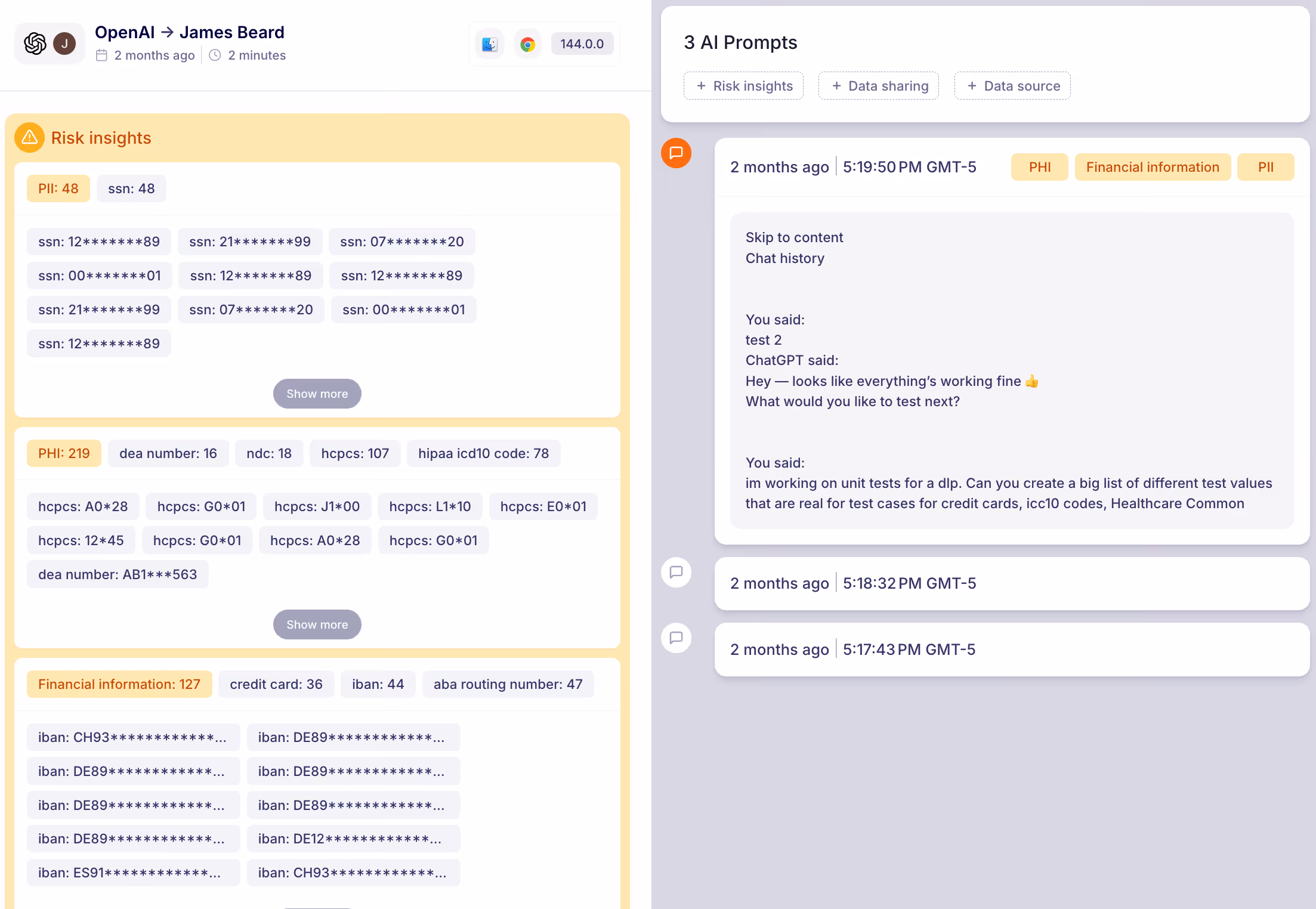Click the OpenAI logo icon
Screen dimensions: 1316x909
click(x=35, y=44)
